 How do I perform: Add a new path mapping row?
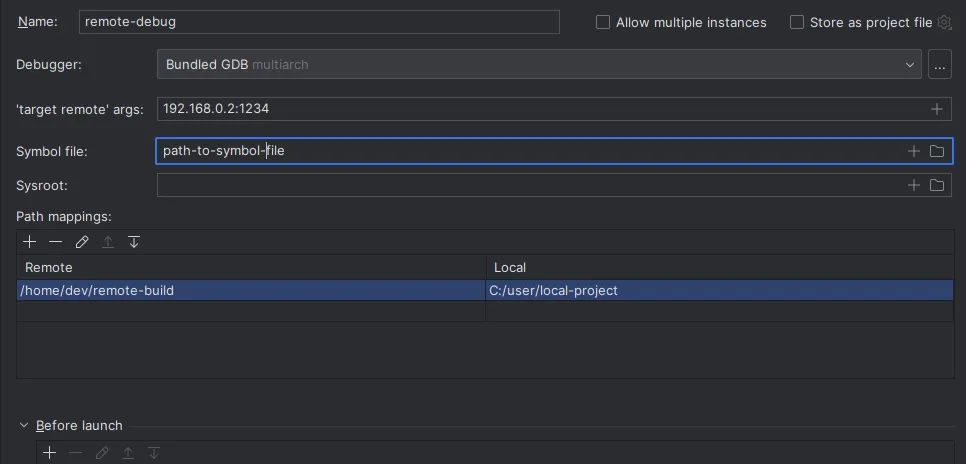[30, 242]
